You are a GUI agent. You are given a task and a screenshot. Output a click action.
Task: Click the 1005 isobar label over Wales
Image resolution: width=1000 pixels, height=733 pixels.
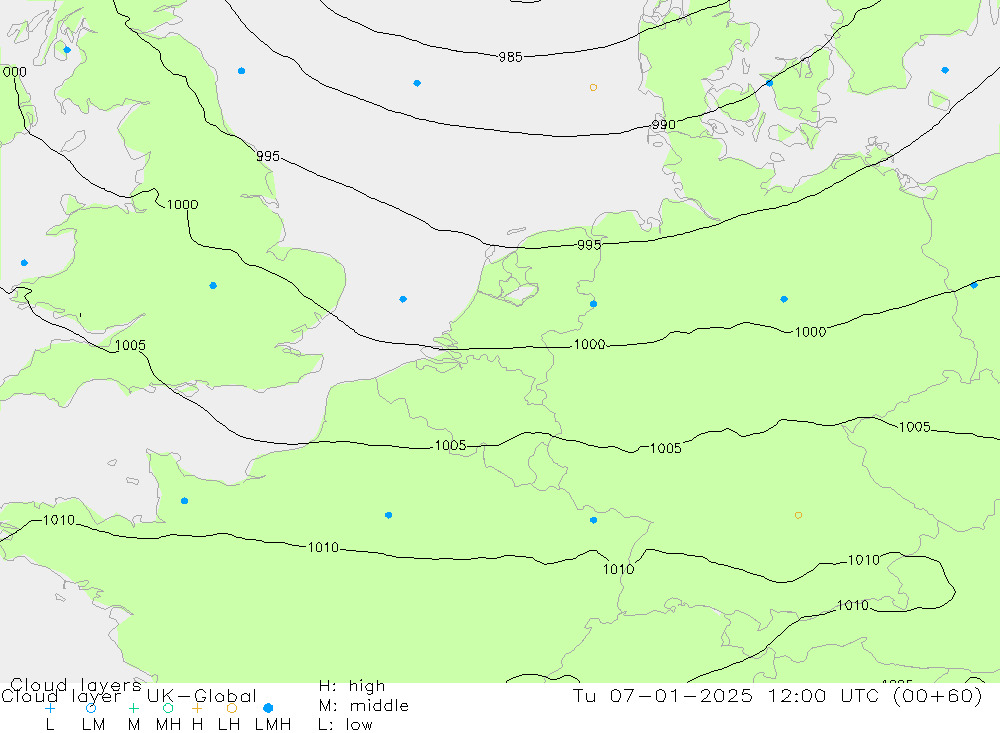[130, 345]
